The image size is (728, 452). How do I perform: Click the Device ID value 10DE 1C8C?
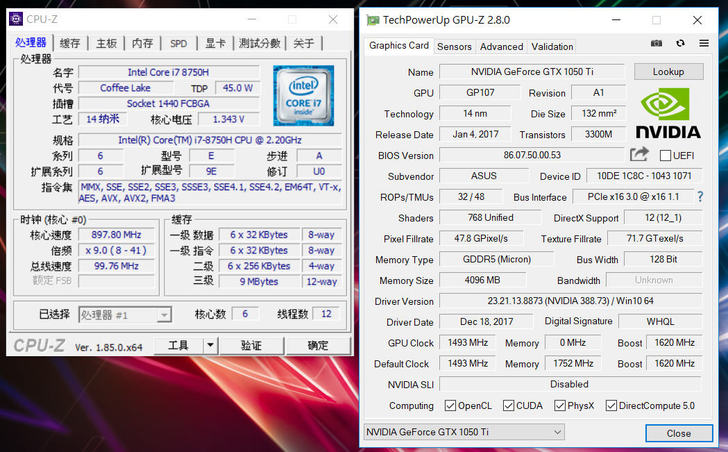coord(644,176)
